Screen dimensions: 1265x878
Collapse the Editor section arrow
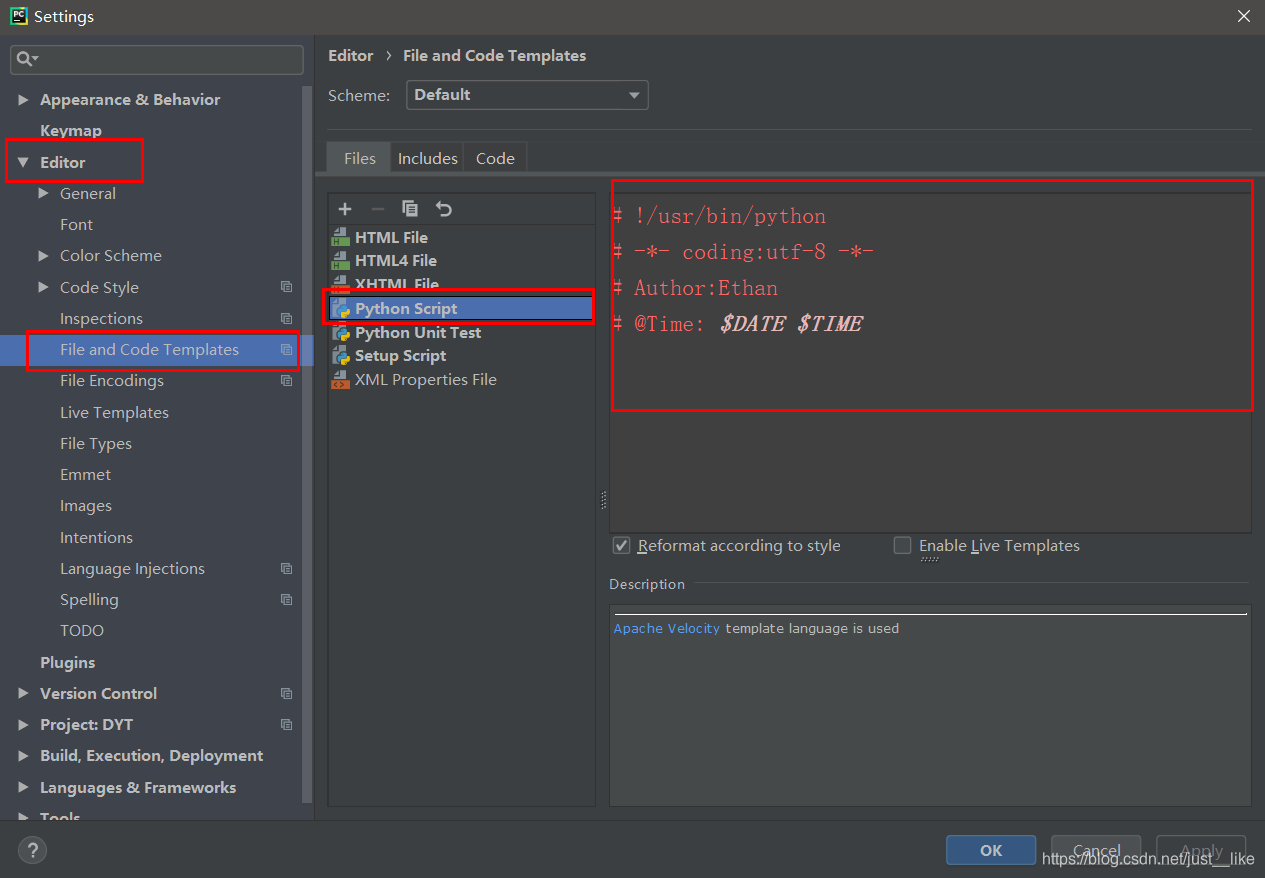[23, 162]
